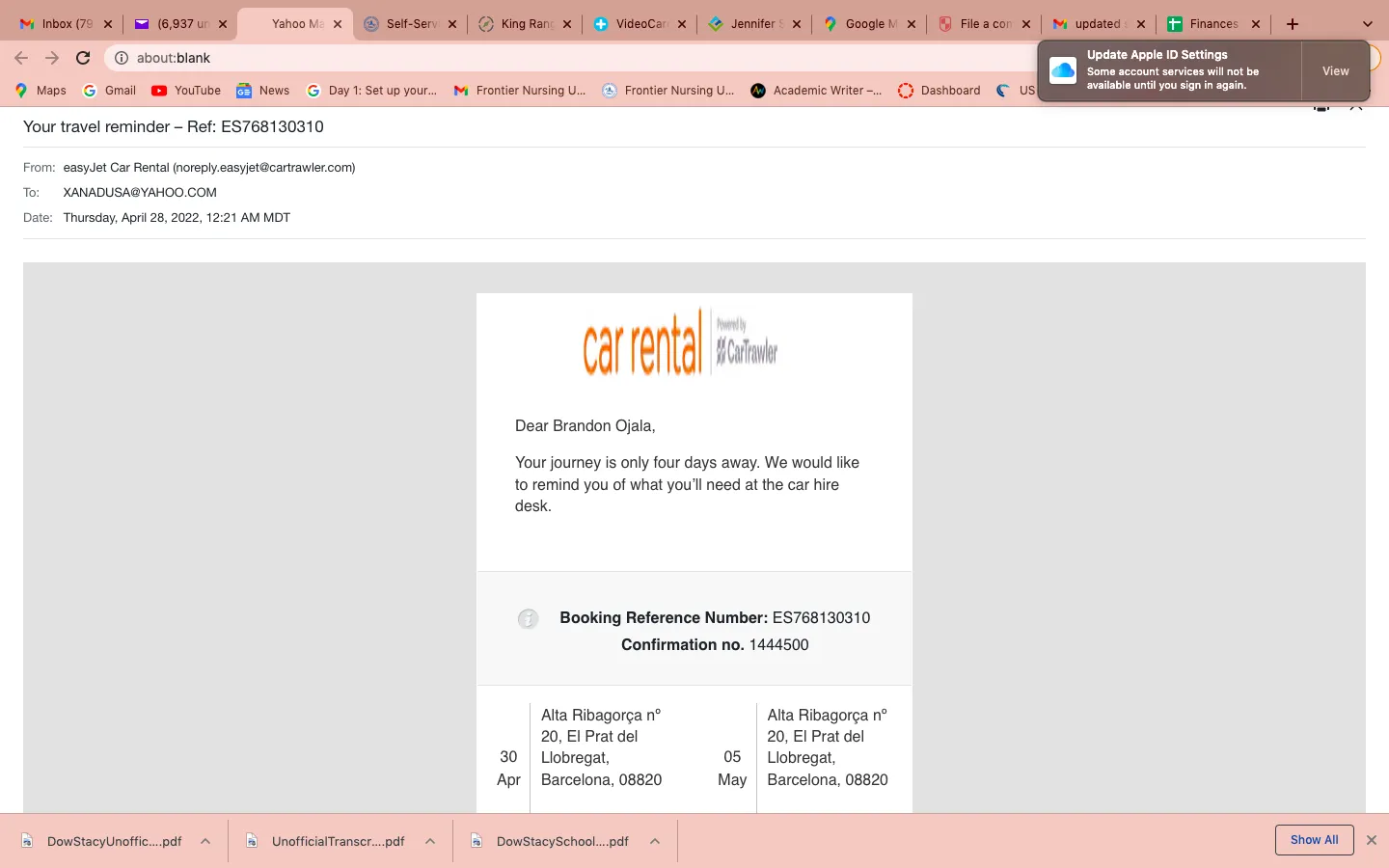Viewport: 1389px width, 868px height.
Task: Click the site information icon in address bar
Action: [x=122, y=58]
